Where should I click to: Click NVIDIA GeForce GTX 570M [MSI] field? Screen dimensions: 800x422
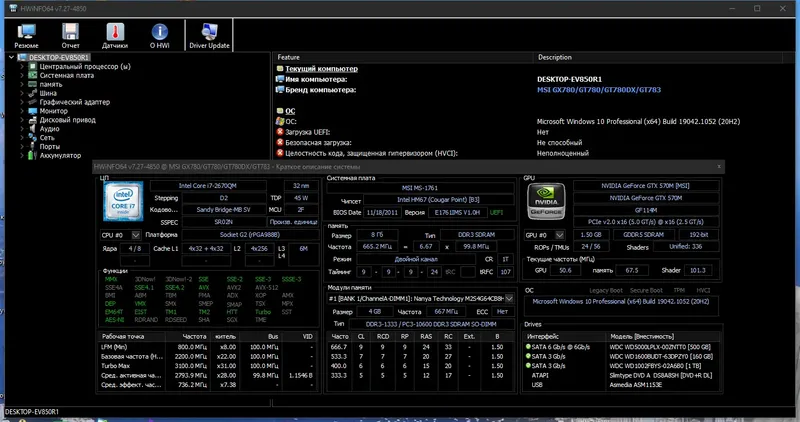(645, 186)
